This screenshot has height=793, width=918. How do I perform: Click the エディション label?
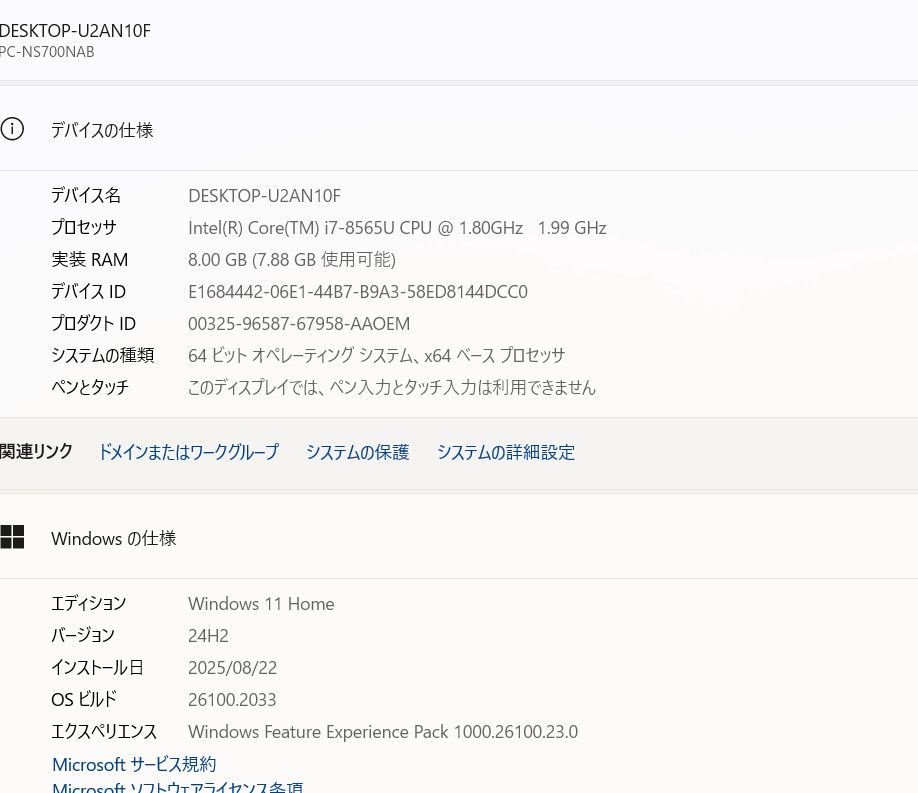point(89,603)
